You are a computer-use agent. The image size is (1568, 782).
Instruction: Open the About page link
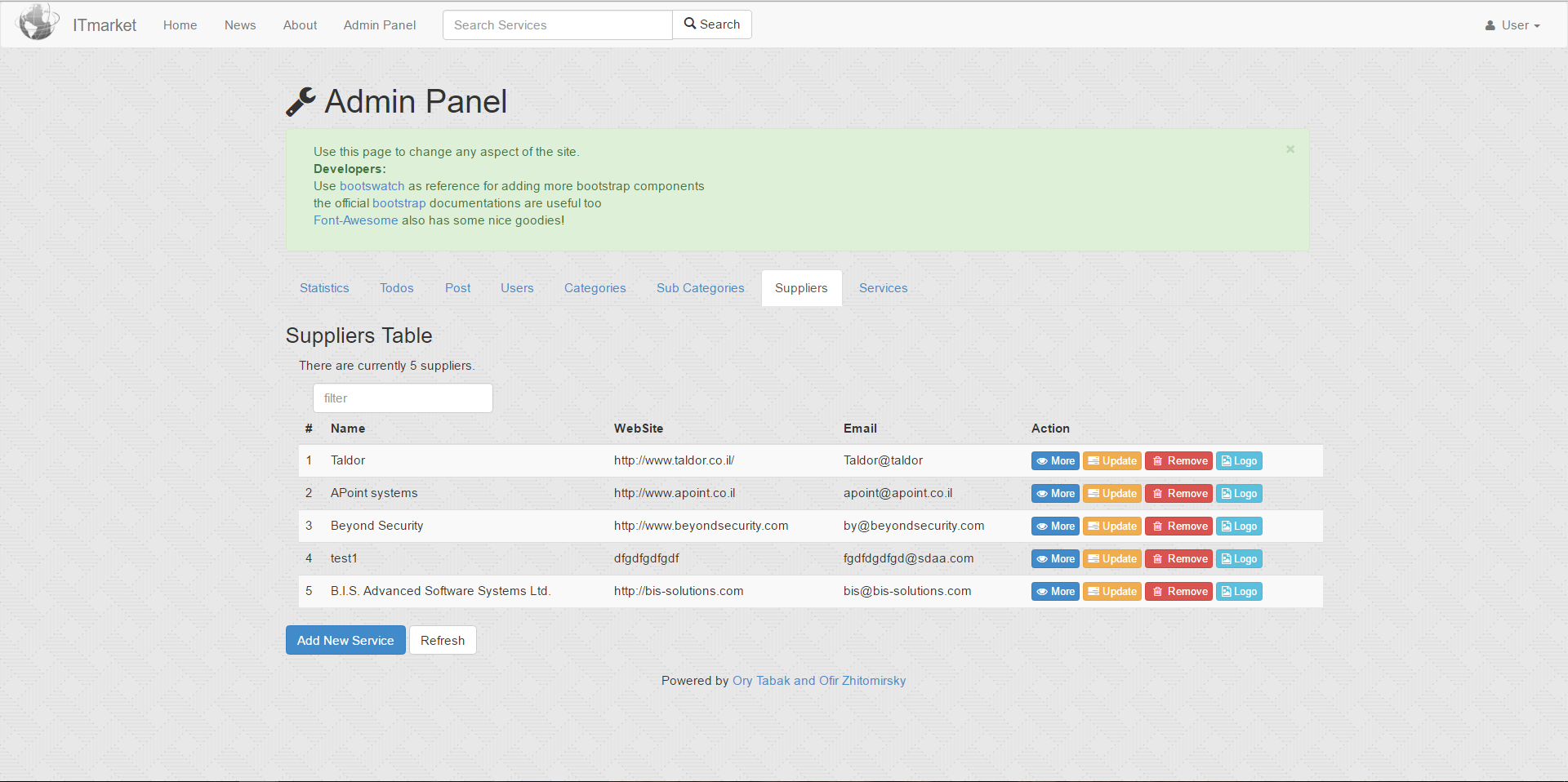[x=301, y=25]
